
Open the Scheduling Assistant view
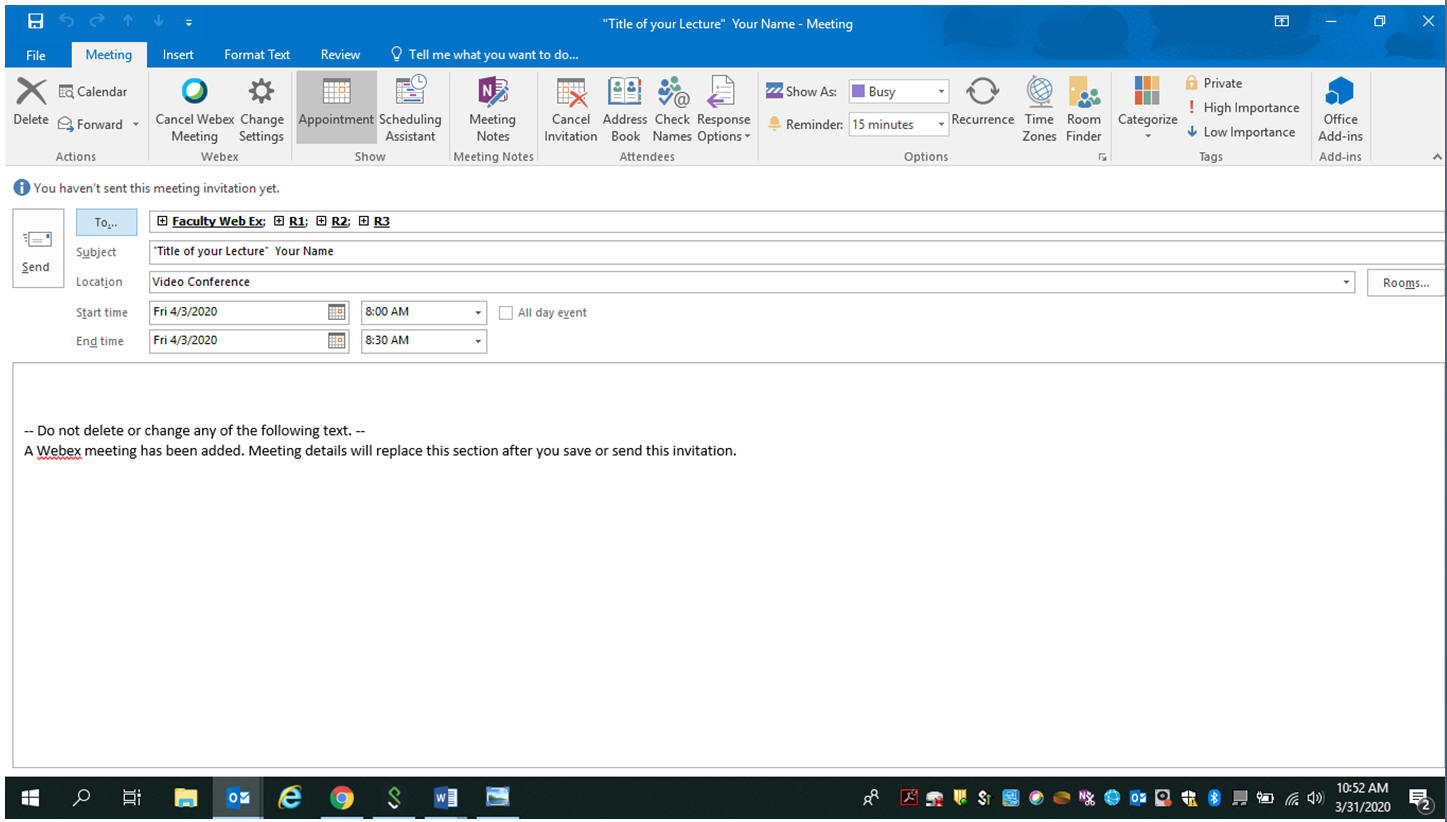(x=410, y=93)
